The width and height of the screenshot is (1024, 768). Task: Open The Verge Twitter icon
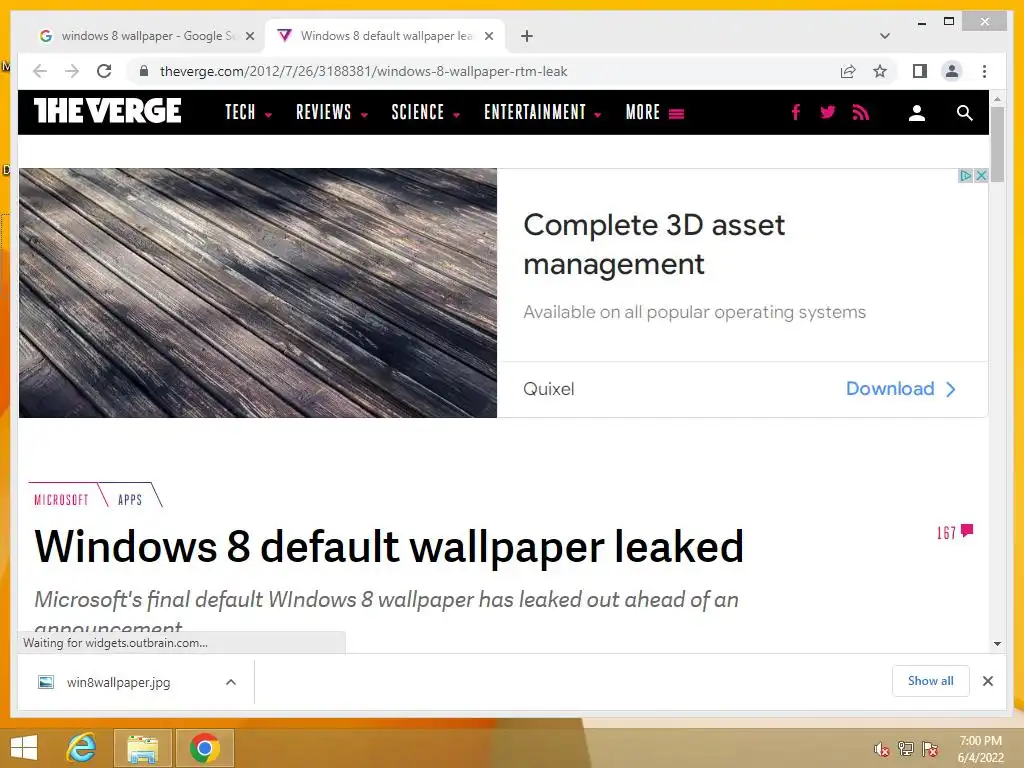pos(827,112)
